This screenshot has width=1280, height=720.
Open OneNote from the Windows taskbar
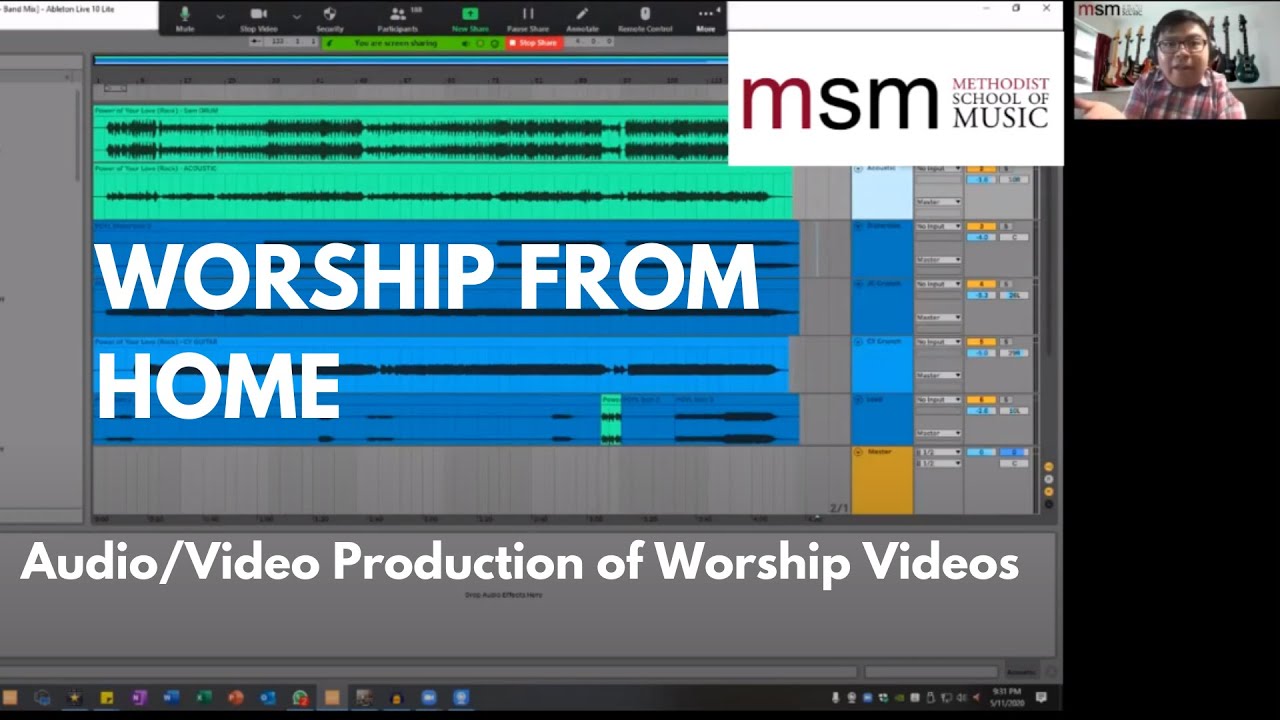[x=139, y=698]
